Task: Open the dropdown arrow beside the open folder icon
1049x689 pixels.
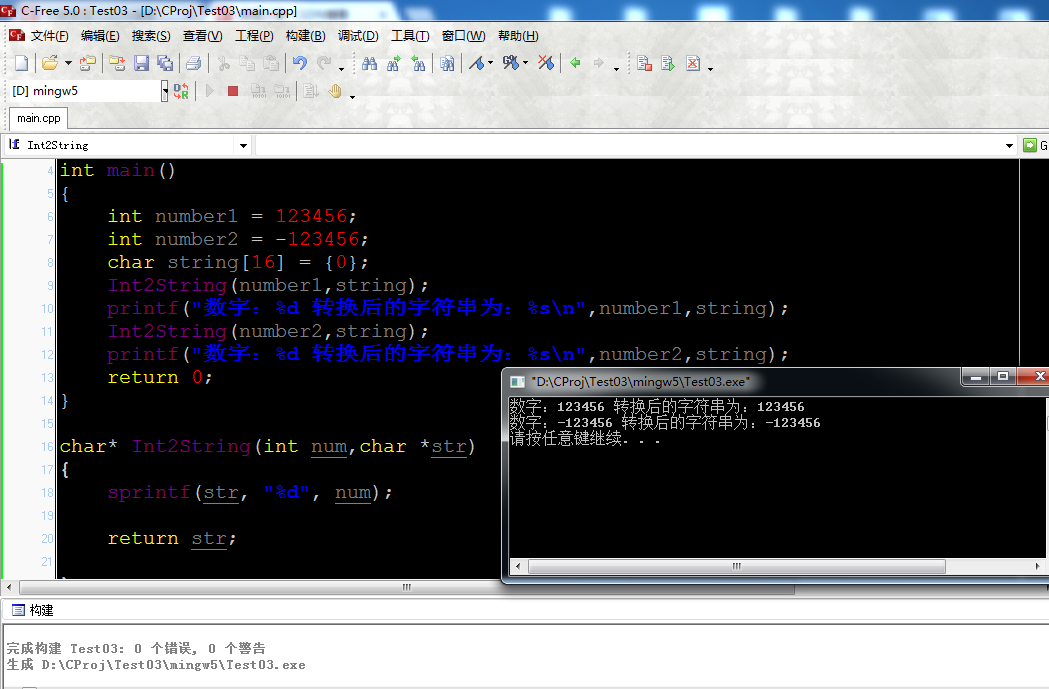Action: pyautogui.click(x=68, y=63)
